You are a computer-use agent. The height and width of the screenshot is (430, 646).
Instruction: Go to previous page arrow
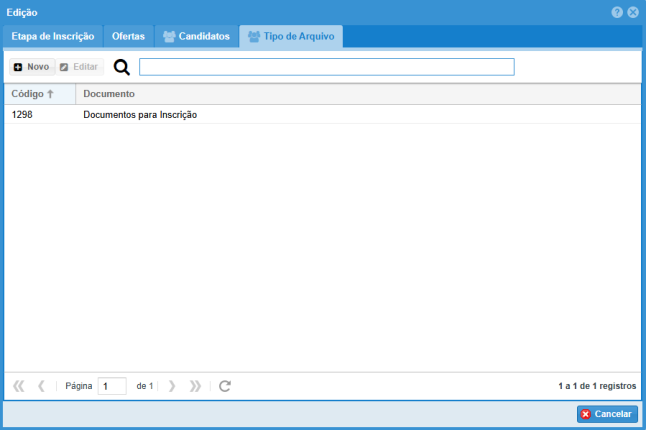(x=41, y=385)
